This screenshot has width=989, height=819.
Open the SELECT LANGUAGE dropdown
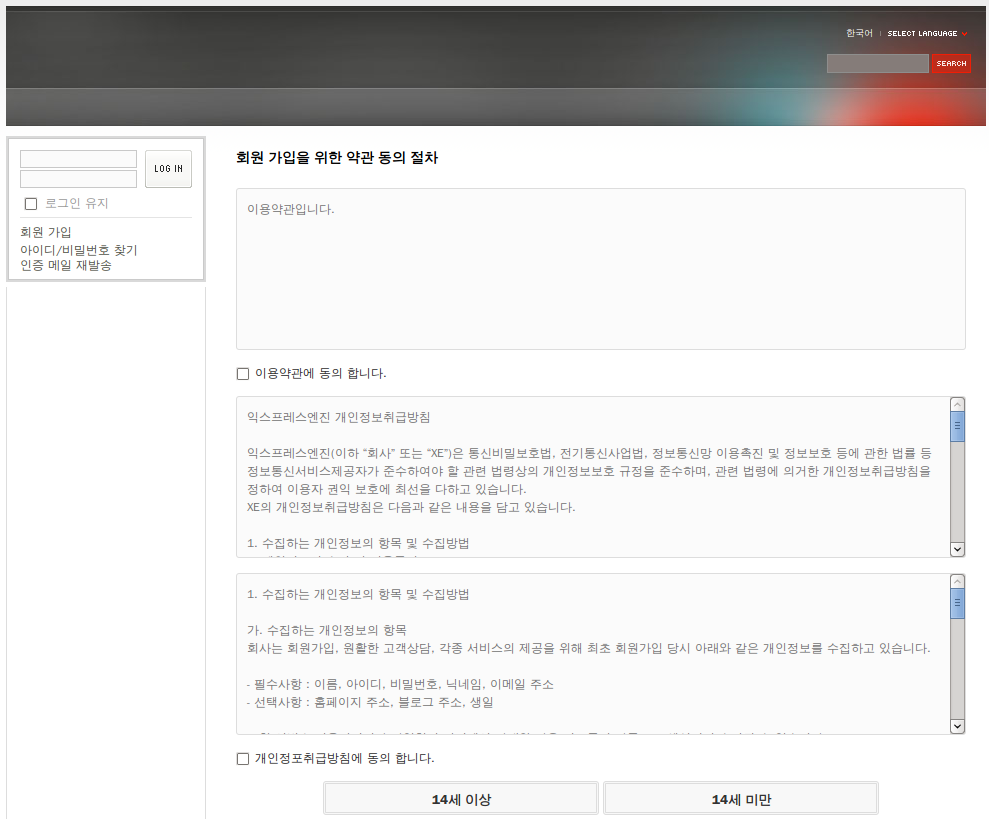(x=927, y=34)
